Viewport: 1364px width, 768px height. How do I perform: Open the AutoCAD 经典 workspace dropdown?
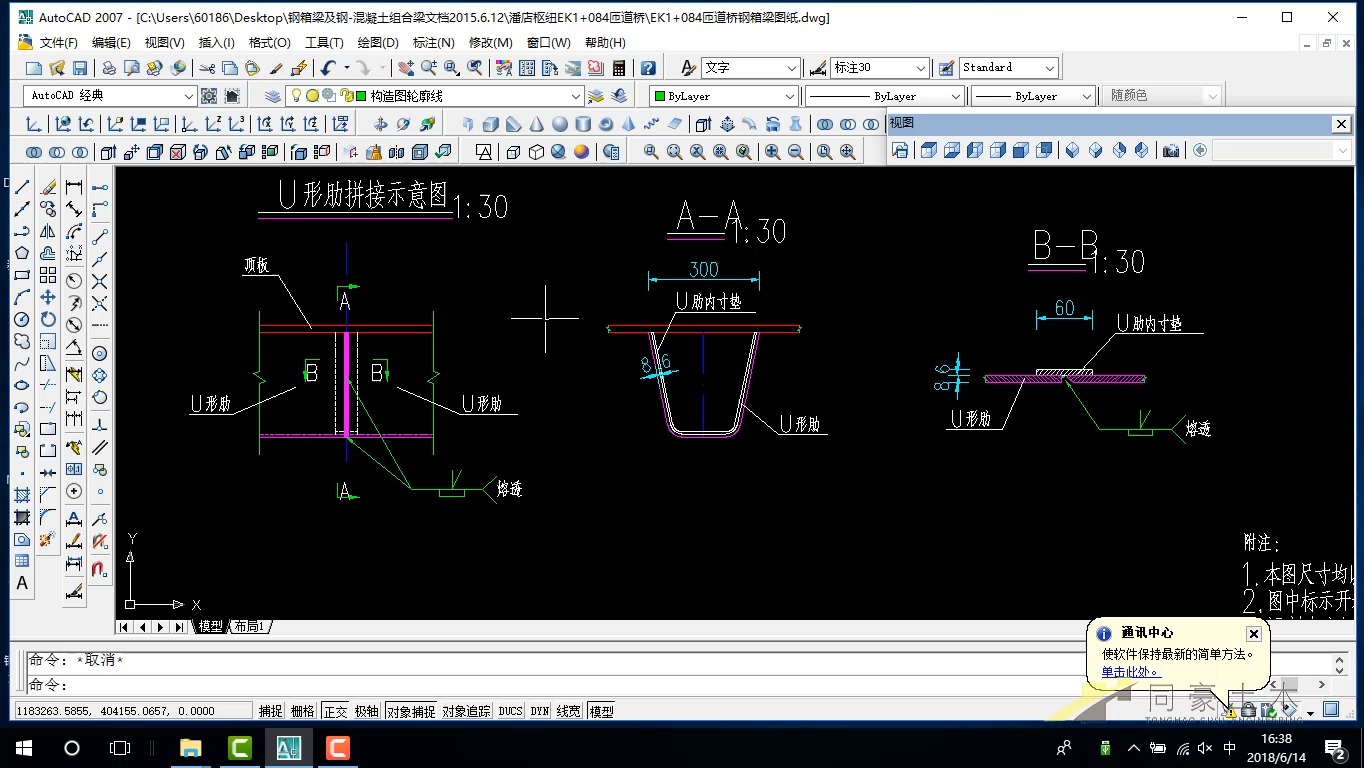(188, 96)
